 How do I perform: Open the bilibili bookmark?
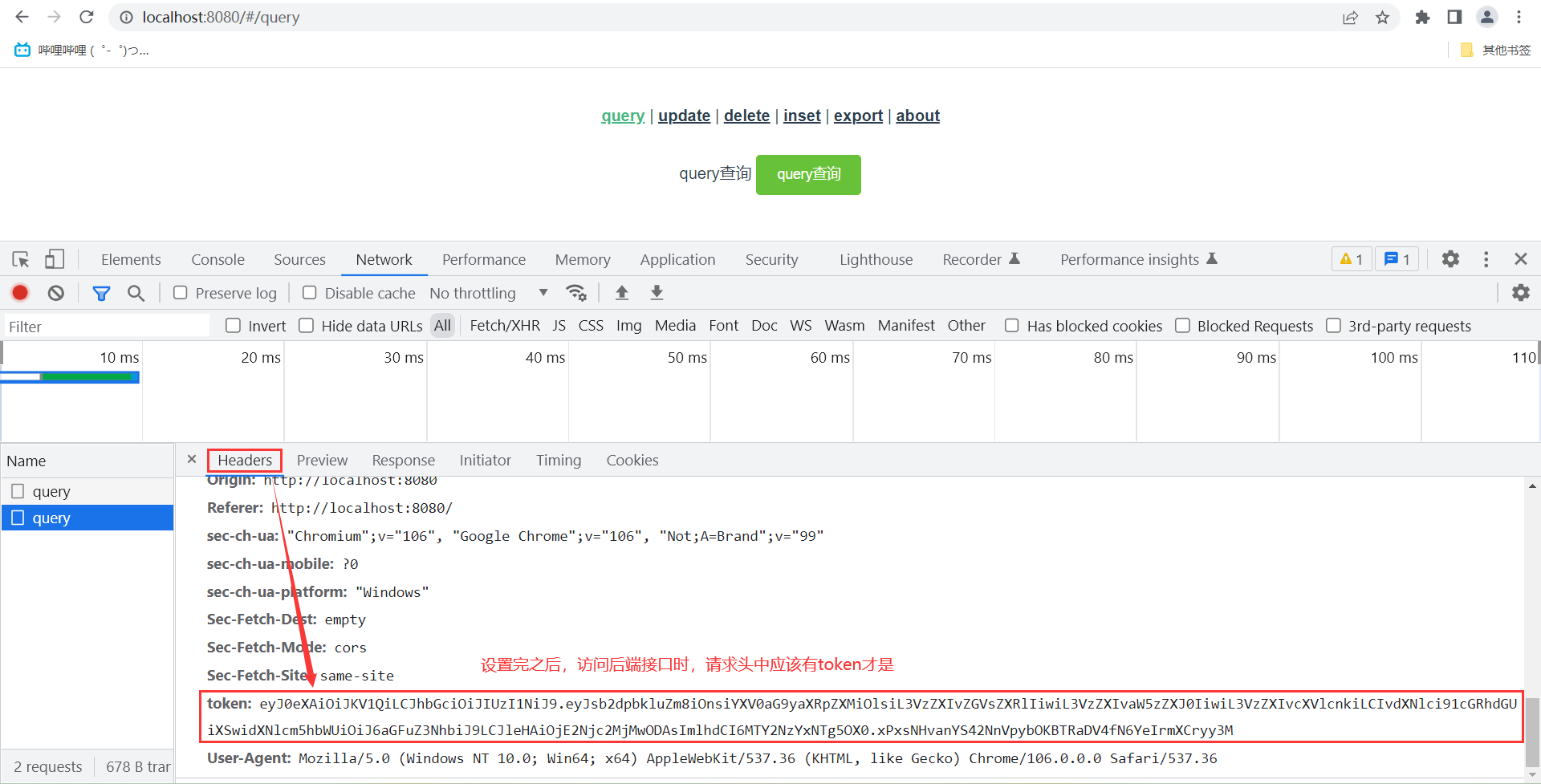tap(82, 50)
